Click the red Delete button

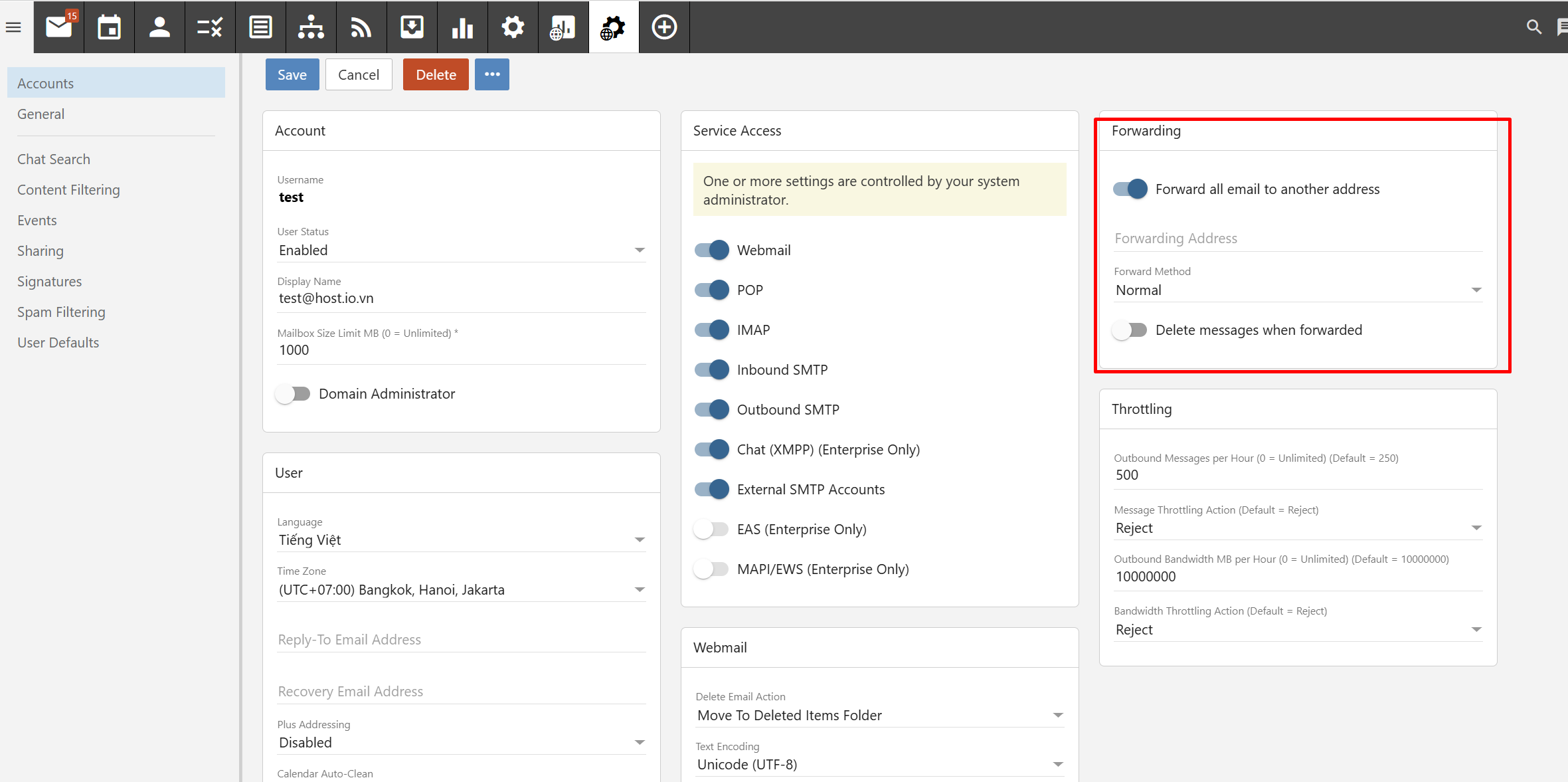point(436,74)
